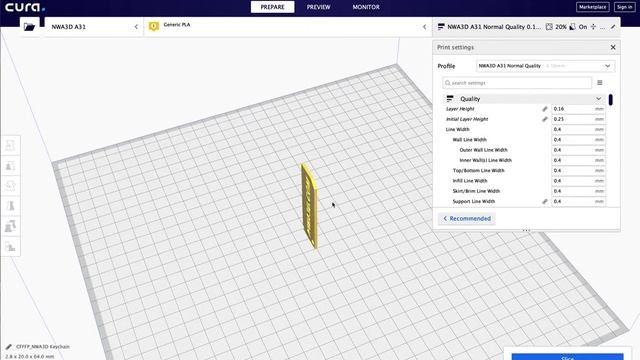This screenshot has height=360, width=640.
Task: Click the support icon next to On
Action: pos(573,27)
